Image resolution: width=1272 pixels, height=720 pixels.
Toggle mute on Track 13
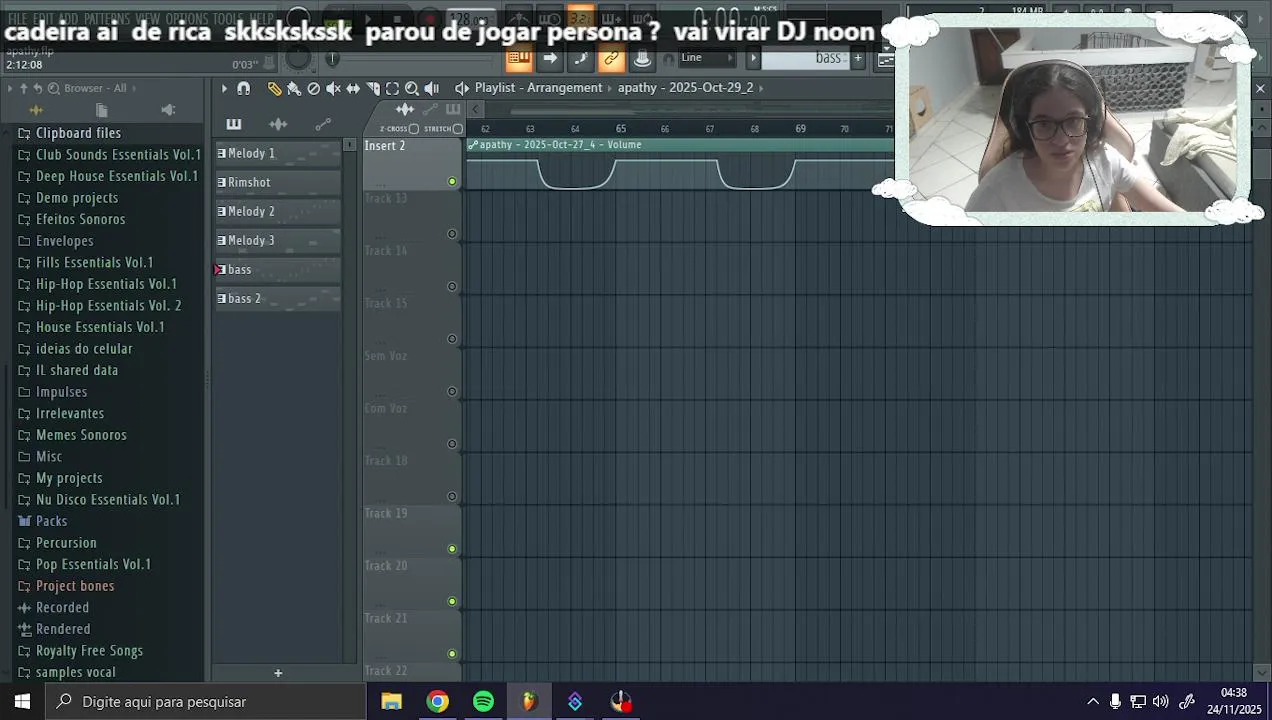tap(452, 234)
